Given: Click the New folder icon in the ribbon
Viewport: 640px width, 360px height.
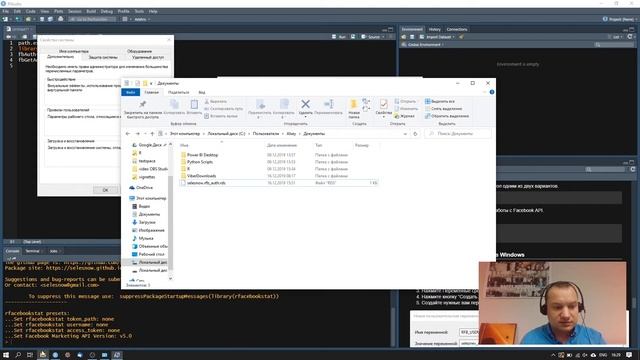Looking at the screenshot, I should 354,104.
